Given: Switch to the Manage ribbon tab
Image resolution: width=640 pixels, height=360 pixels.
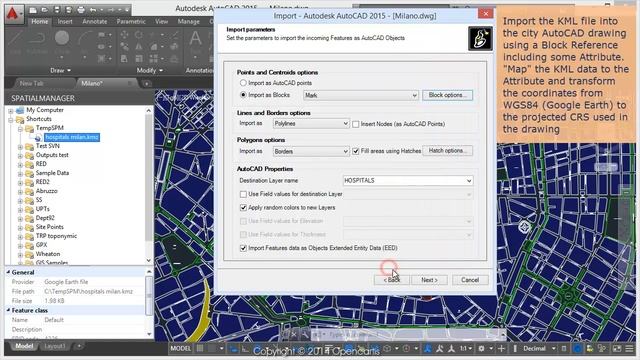Looking at the screenshot, I should pos(188,21).
